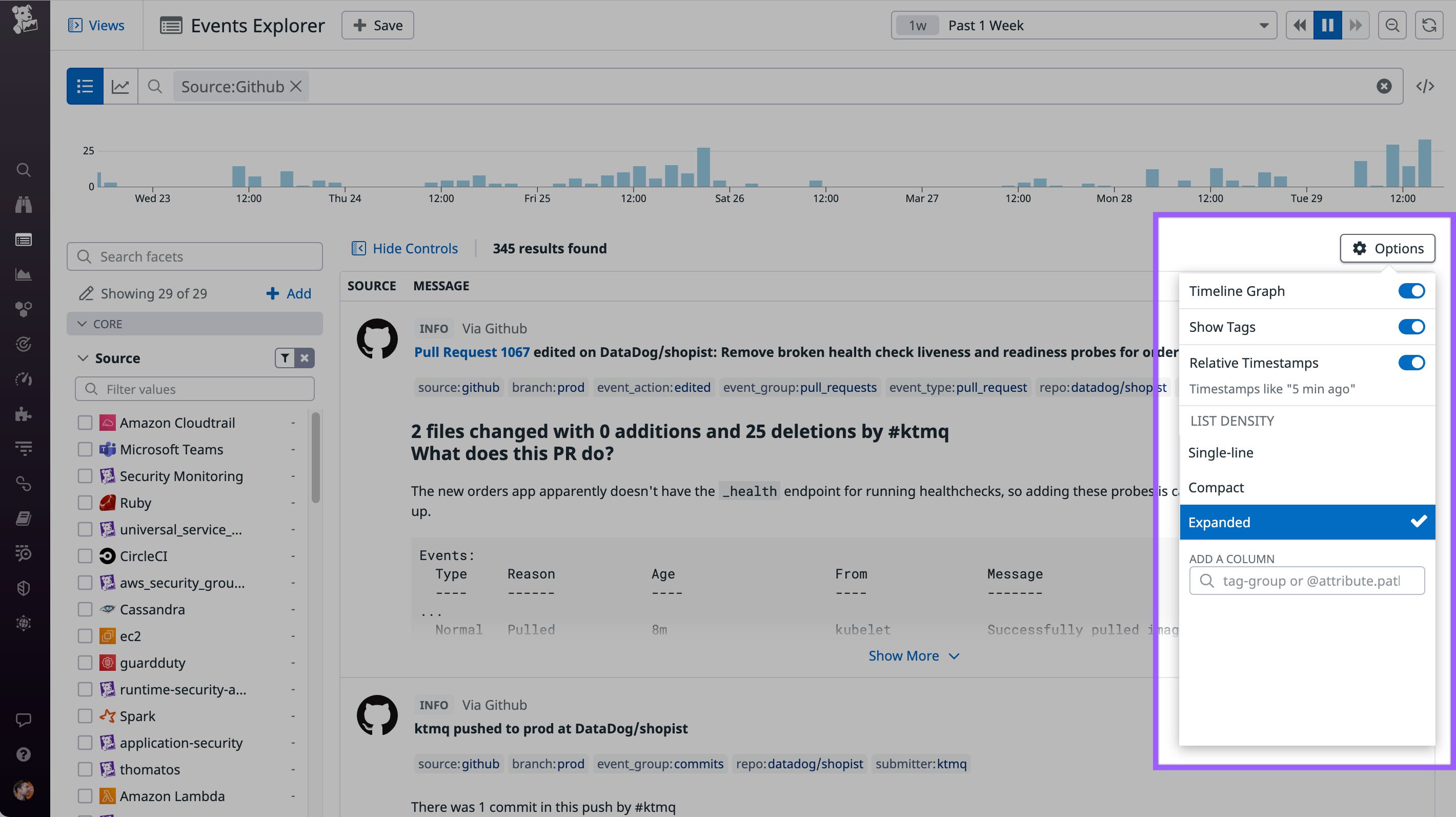Image resolution: width=1456 pixels, height=817 pixels.
Task: Switch to graph visualization view beside the search bar
Action: (x=121, y=86)
